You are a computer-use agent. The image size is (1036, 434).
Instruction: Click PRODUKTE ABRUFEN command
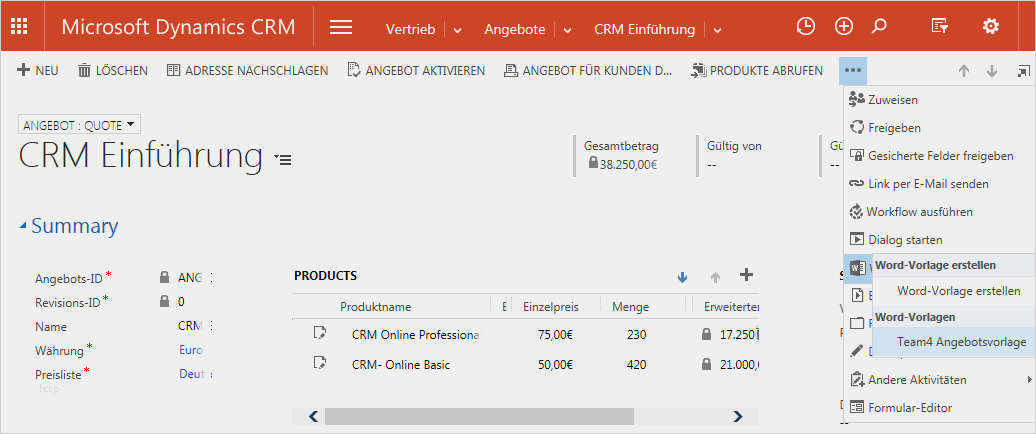[757, 70]
